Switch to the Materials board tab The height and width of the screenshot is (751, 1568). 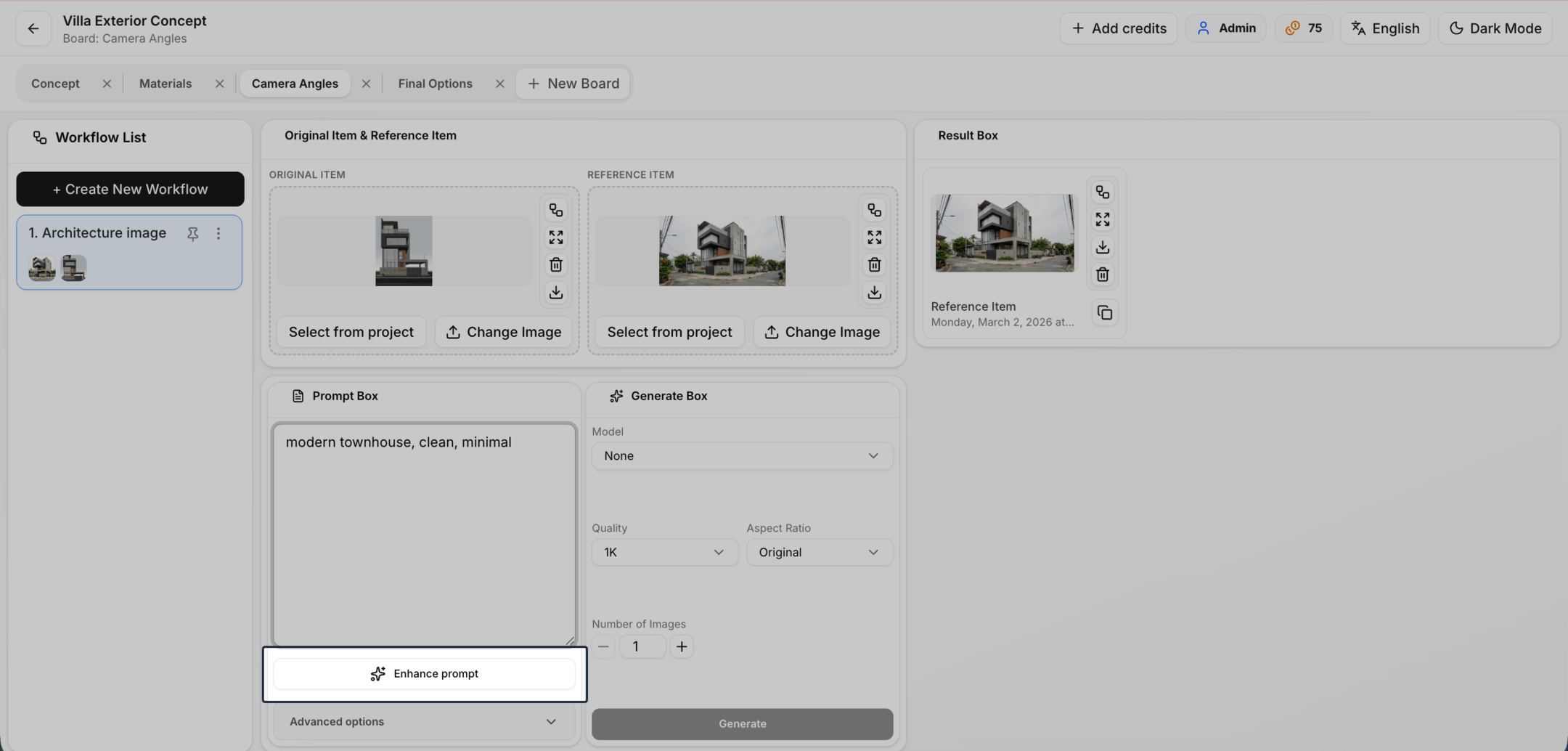pos(166,84)
